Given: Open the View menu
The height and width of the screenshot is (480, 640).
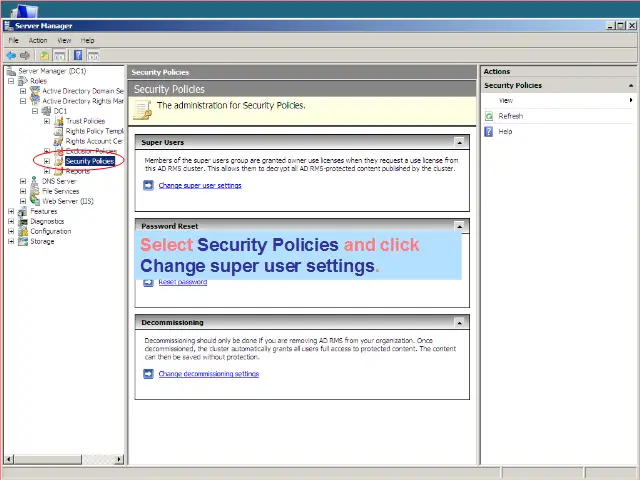Looking at the screenshot, I should click(64, 40).
